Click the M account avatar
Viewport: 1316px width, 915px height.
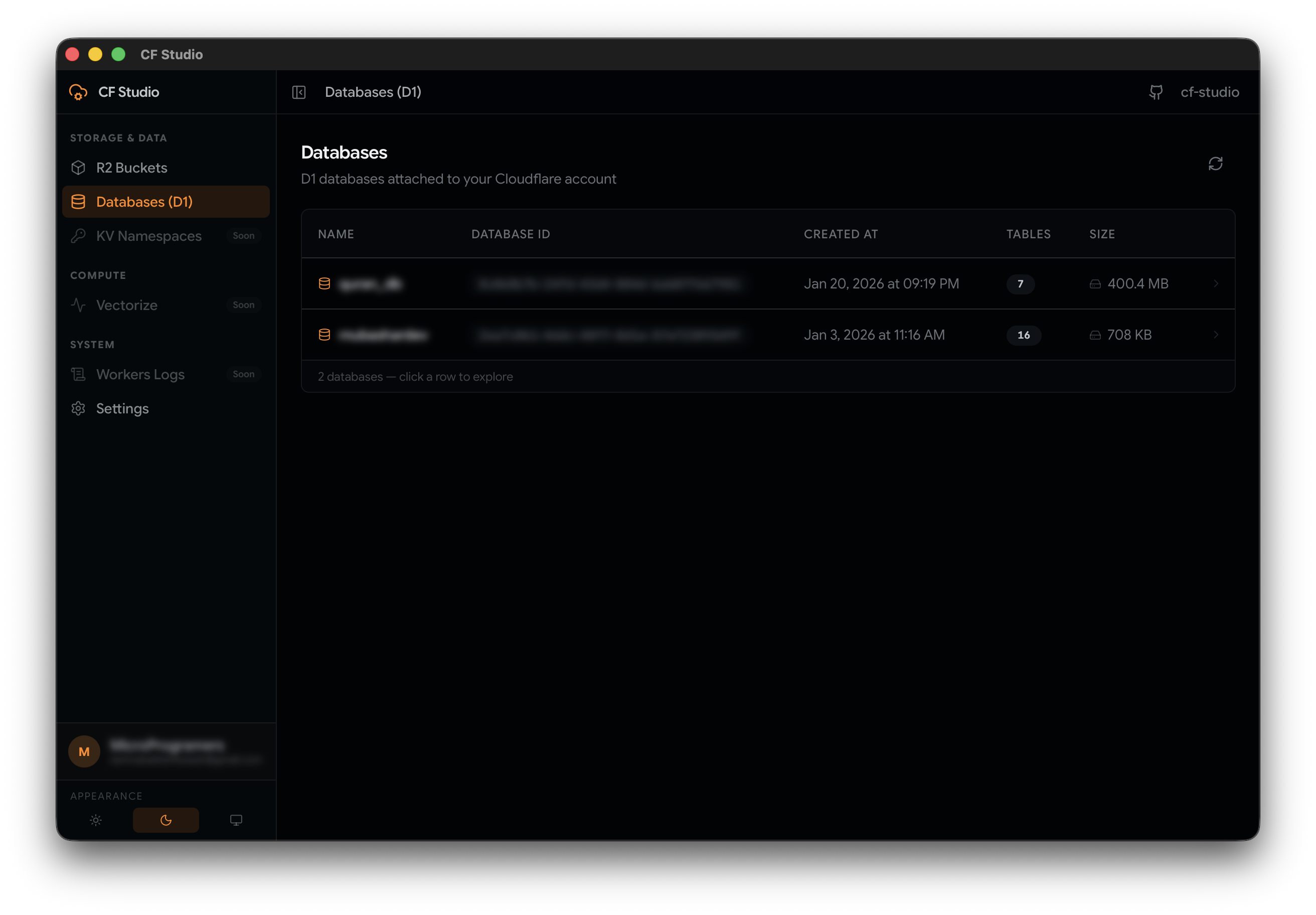tap(84, 752)
